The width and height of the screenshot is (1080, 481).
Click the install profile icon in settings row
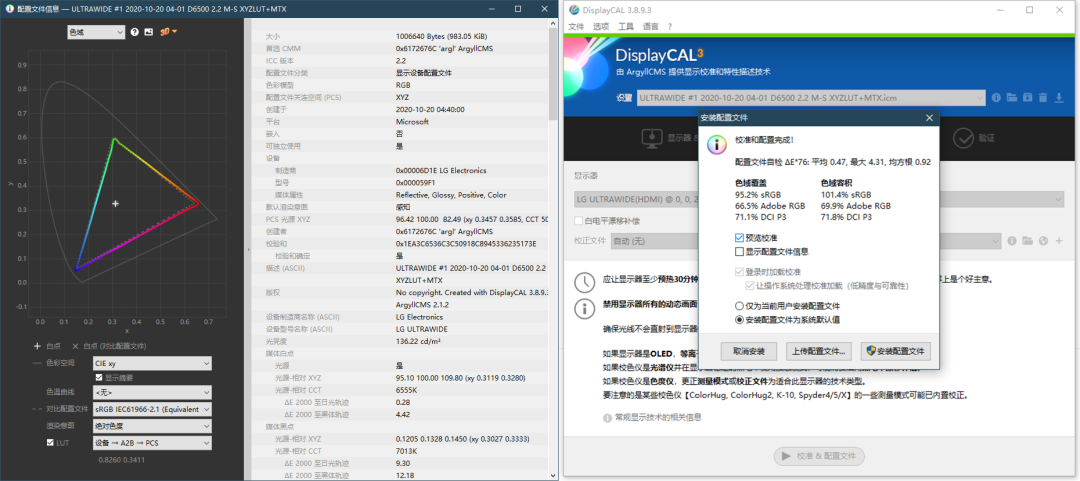1028,98
